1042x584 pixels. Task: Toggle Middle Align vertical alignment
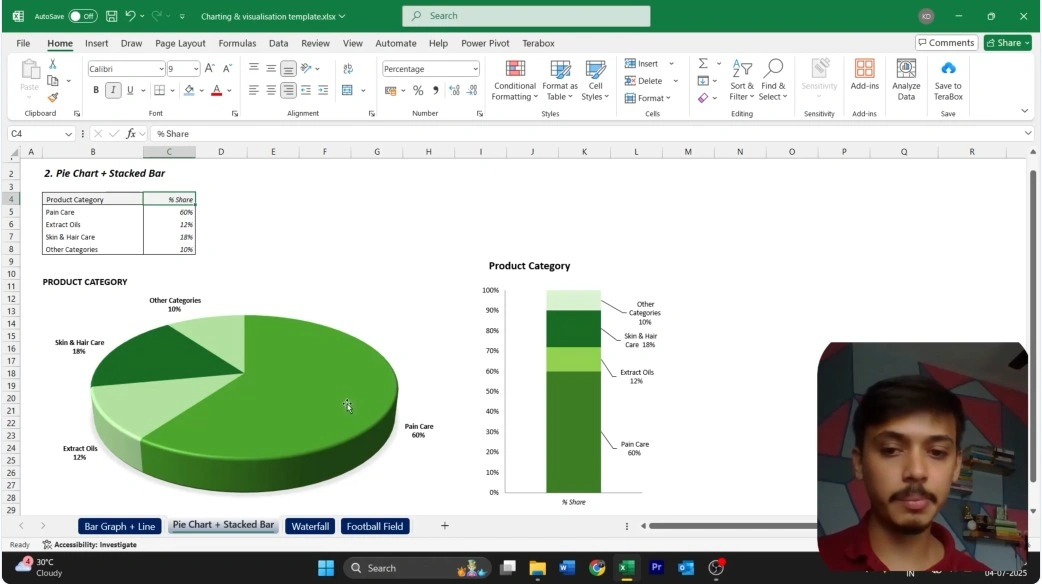click(271, 68)
